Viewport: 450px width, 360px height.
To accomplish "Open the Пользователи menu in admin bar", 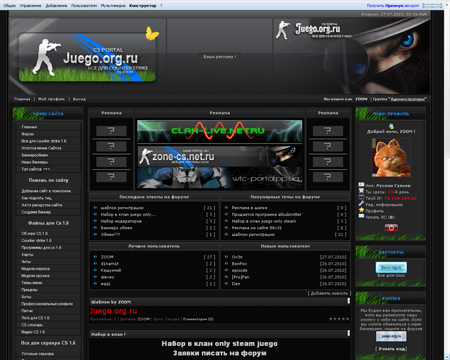I will pyautogui.click(x=84, y=6).
